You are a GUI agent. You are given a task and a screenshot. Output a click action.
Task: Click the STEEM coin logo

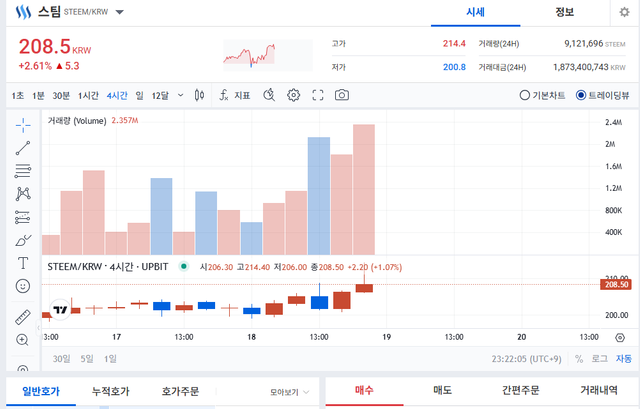(23, 12)
